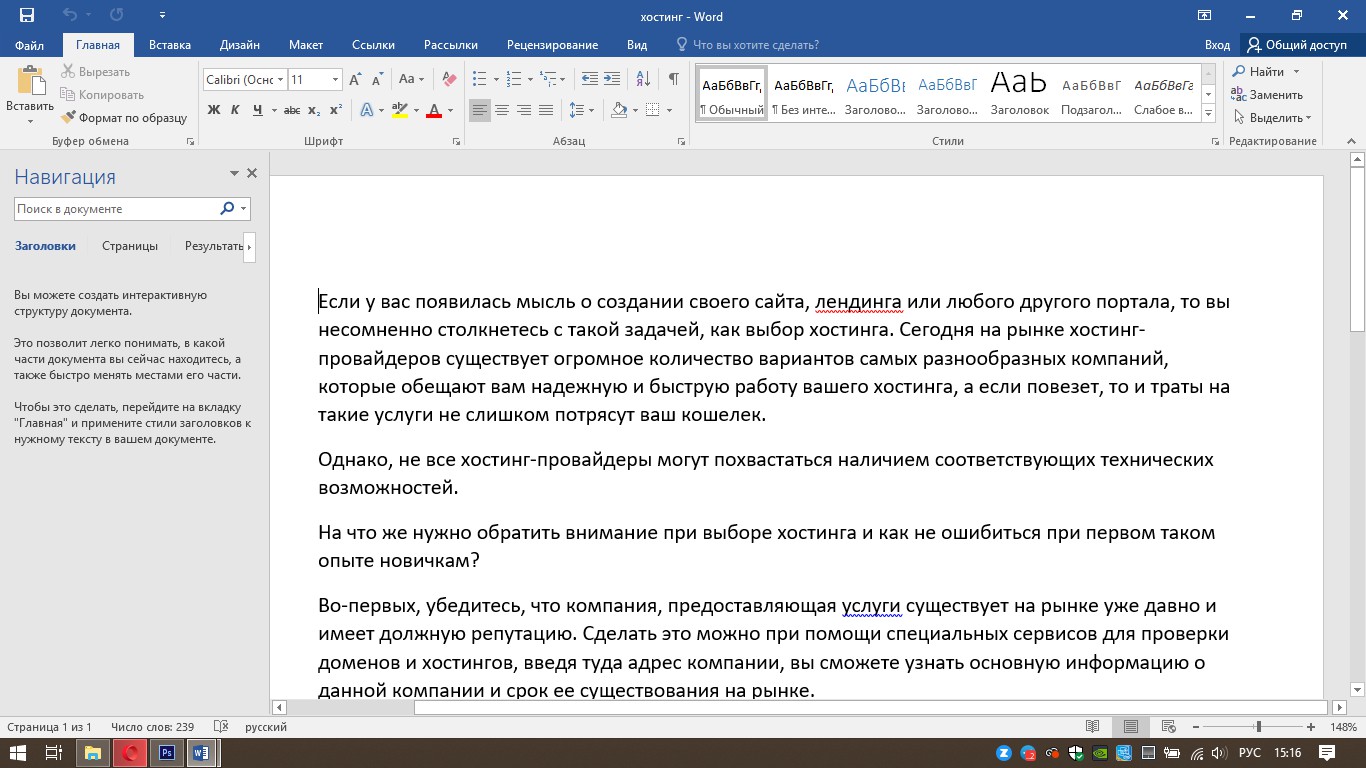1366x768 pixels.
Task: Click the bulleted list icon
Action: tap(479, 79)
